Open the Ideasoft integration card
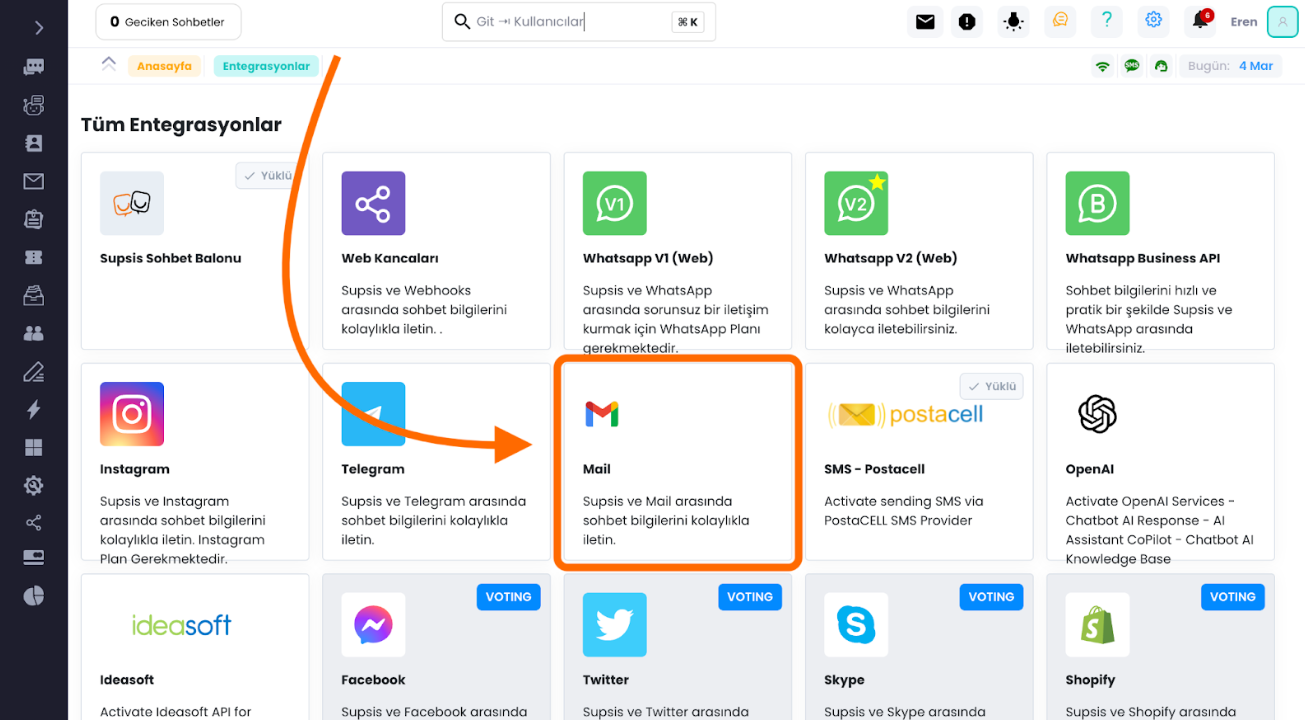The height and width of the screenshot is (720, 1305). pos(195,647)
